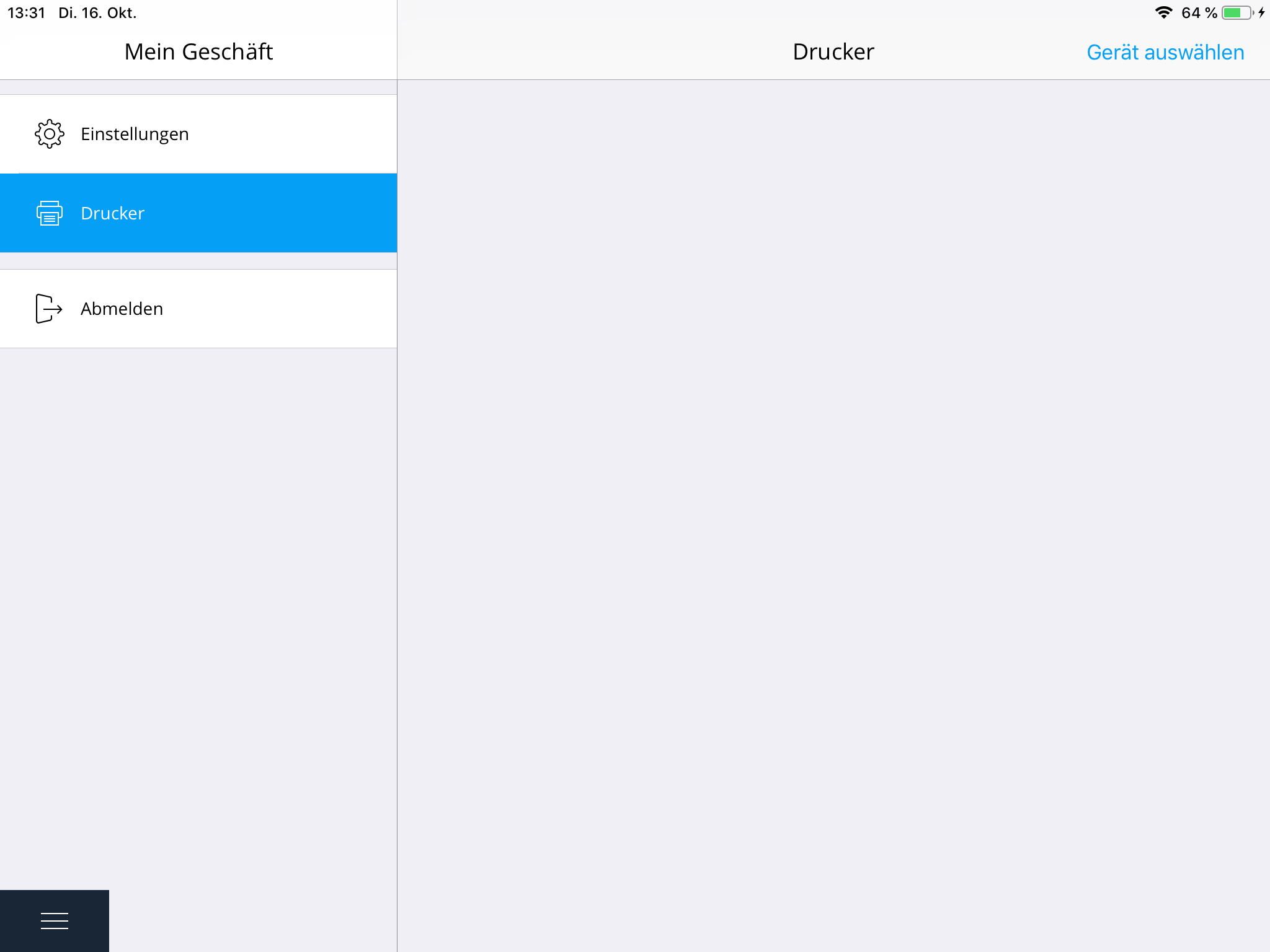Click the gear icon next to Einstellungen

click(50, 134)
